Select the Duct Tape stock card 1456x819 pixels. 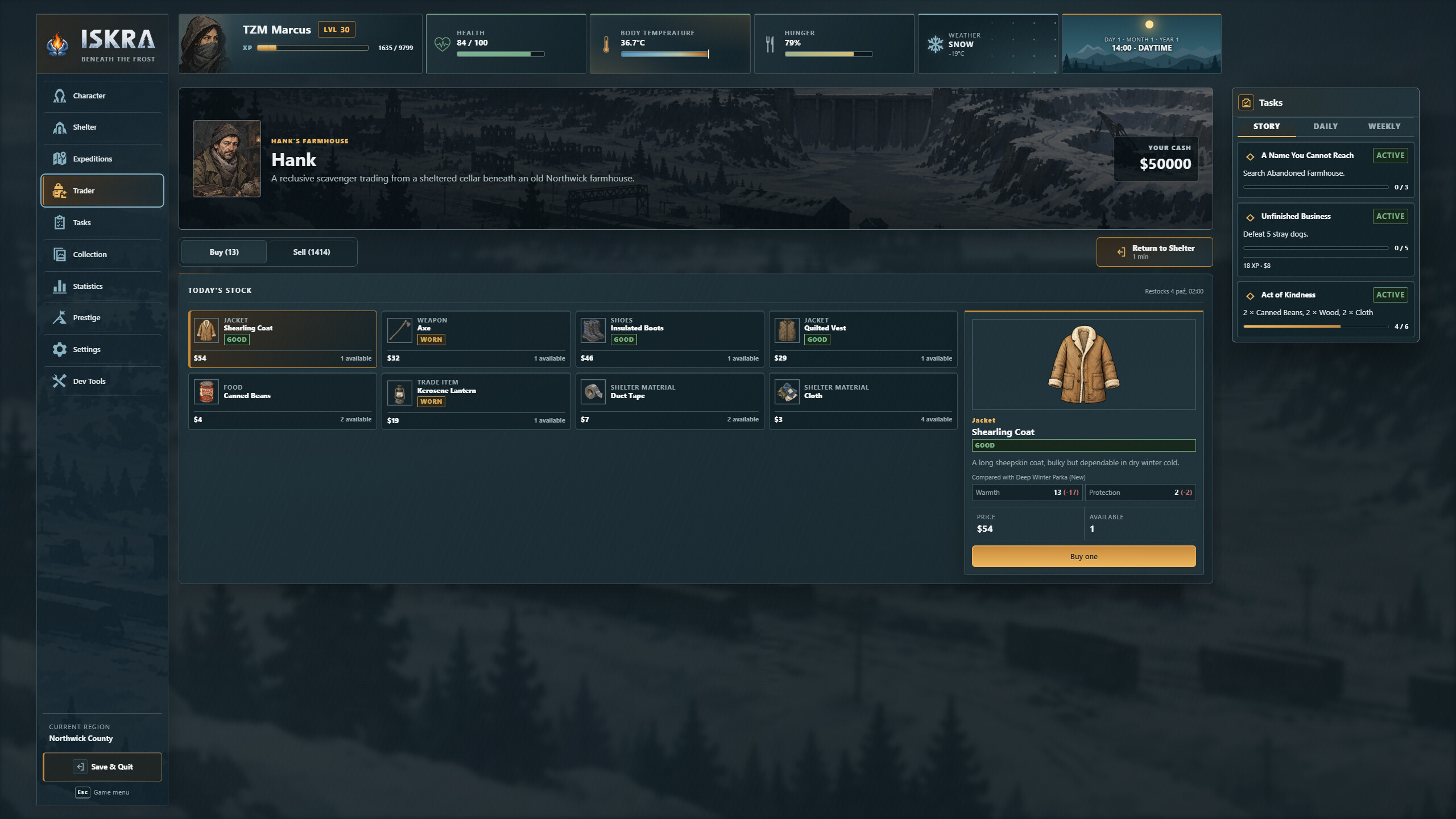[669, 401]
